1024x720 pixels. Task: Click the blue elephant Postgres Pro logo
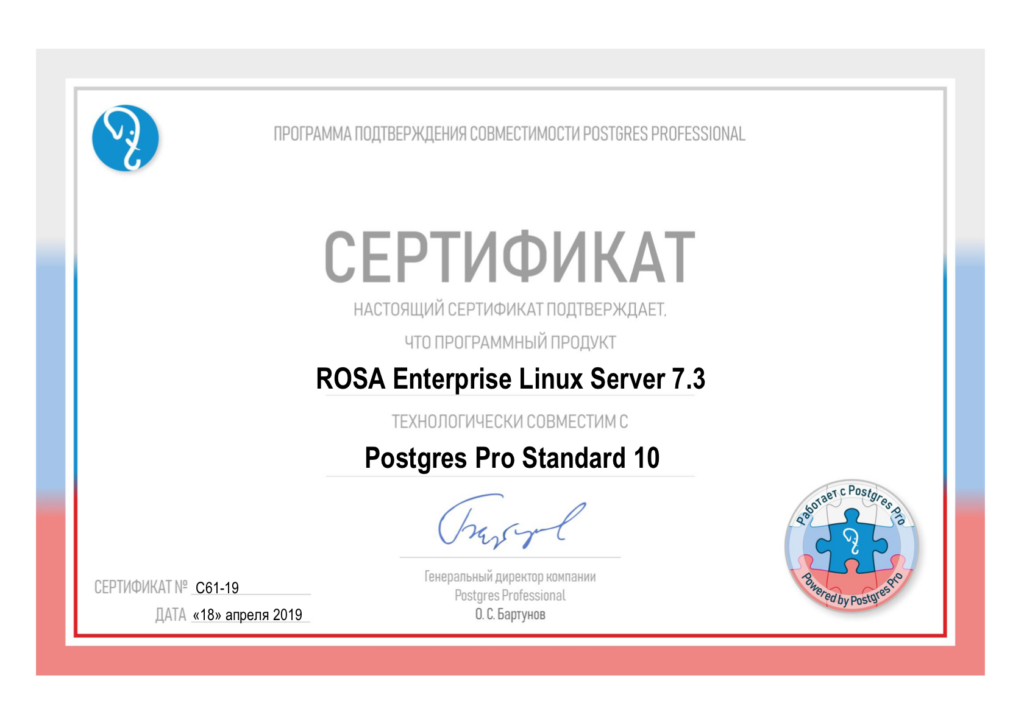pos(125,138)
